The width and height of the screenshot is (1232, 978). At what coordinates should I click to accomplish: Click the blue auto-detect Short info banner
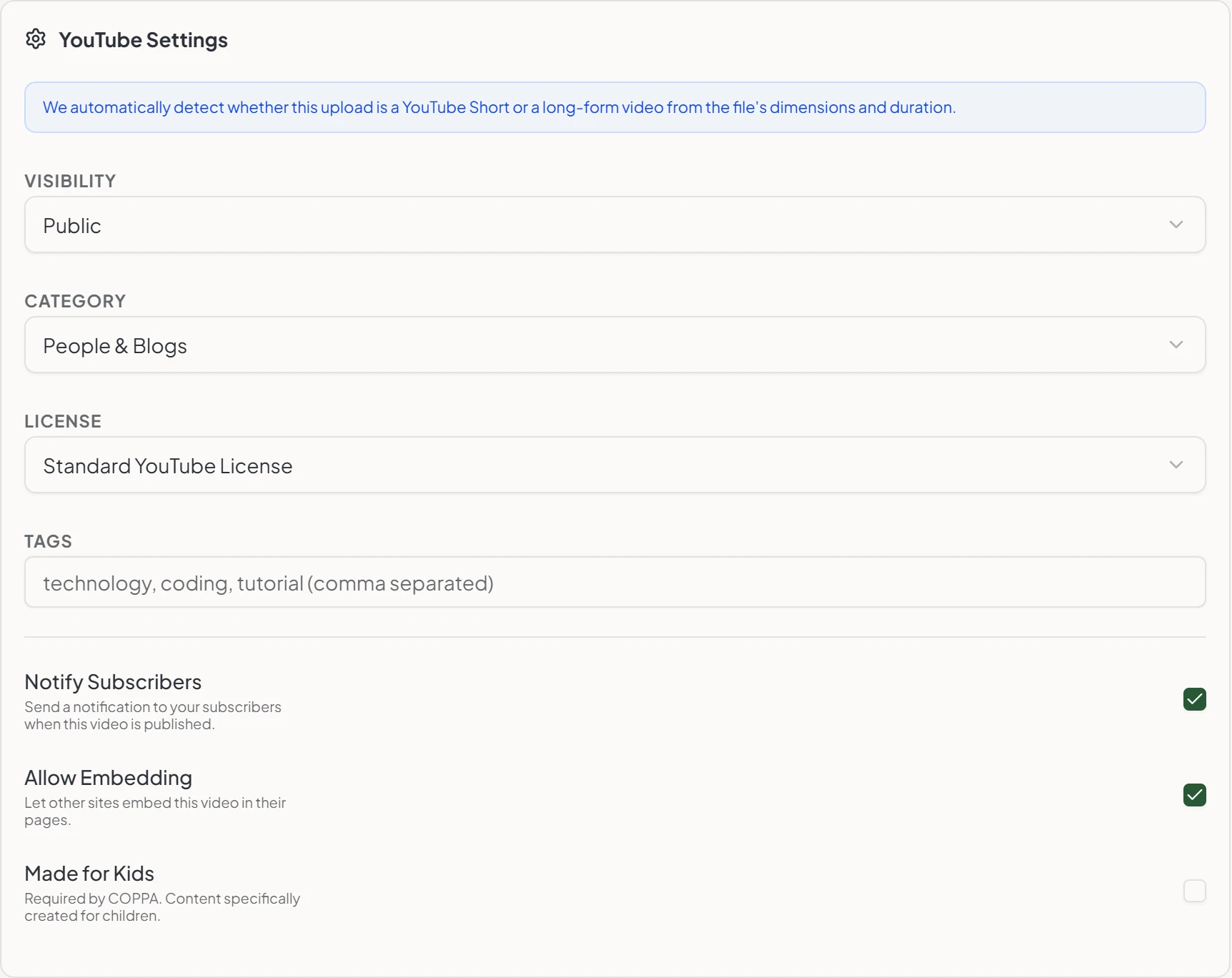point(615,107)
